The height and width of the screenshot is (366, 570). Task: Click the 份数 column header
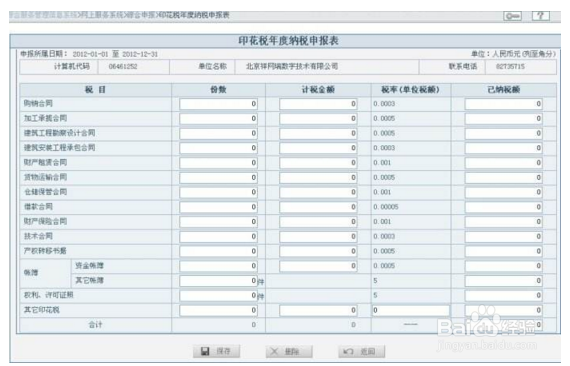(218, 90)
